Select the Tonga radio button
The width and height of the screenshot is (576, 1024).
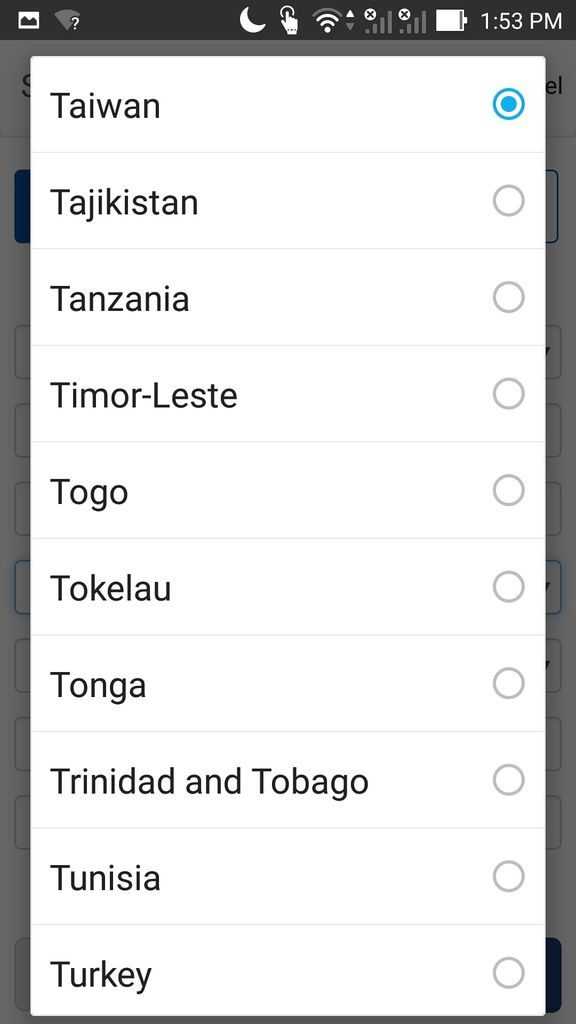click(x=508, y=683)
